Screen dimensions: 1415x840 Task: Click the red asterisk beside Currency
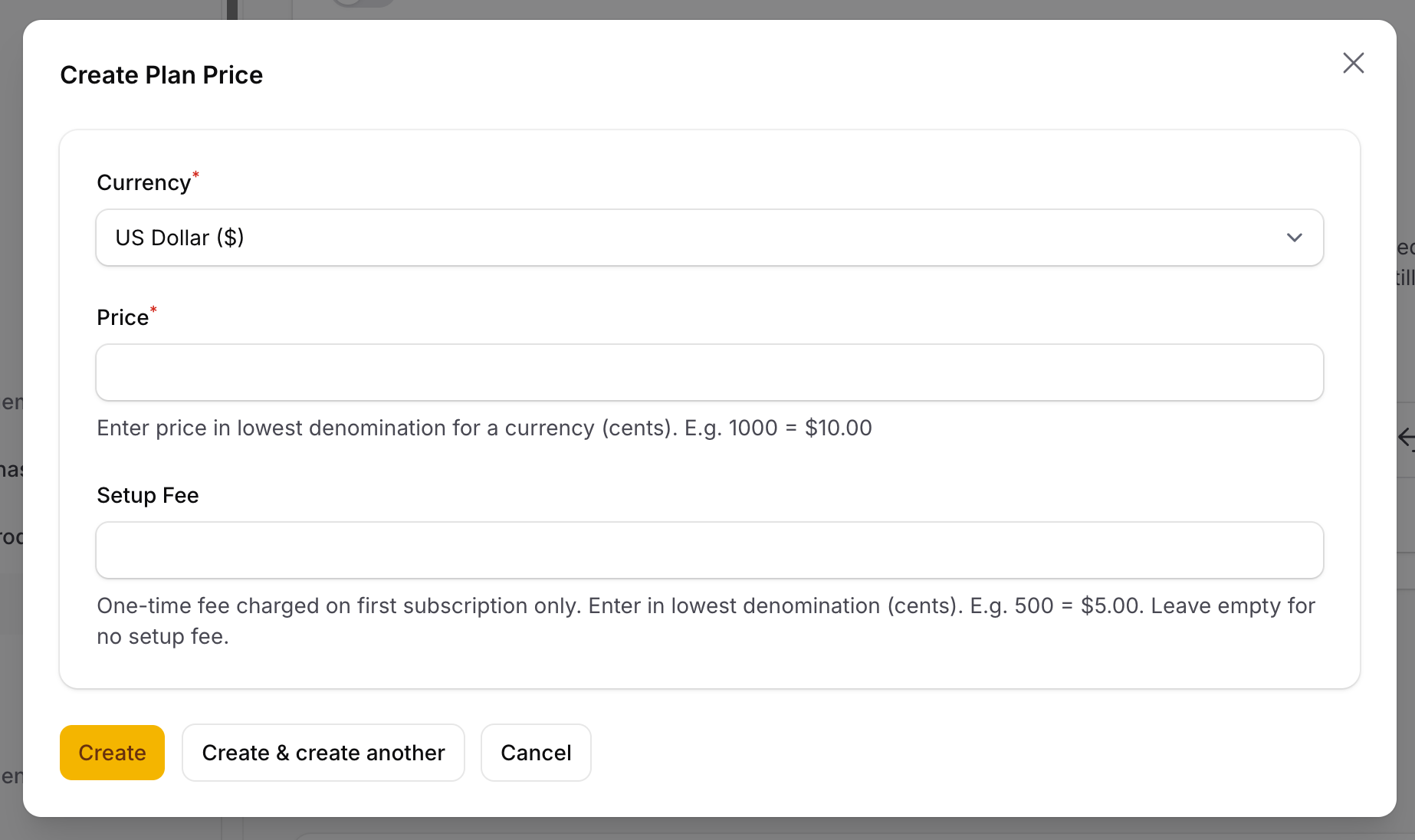coord(196,175)
